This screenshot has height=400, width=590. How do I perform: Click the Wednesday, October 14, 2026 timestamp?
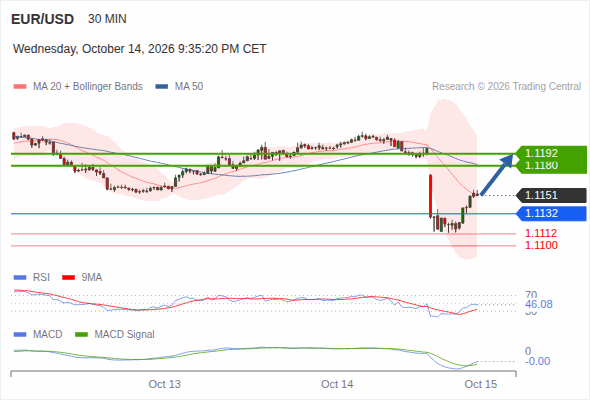(140, 49)
